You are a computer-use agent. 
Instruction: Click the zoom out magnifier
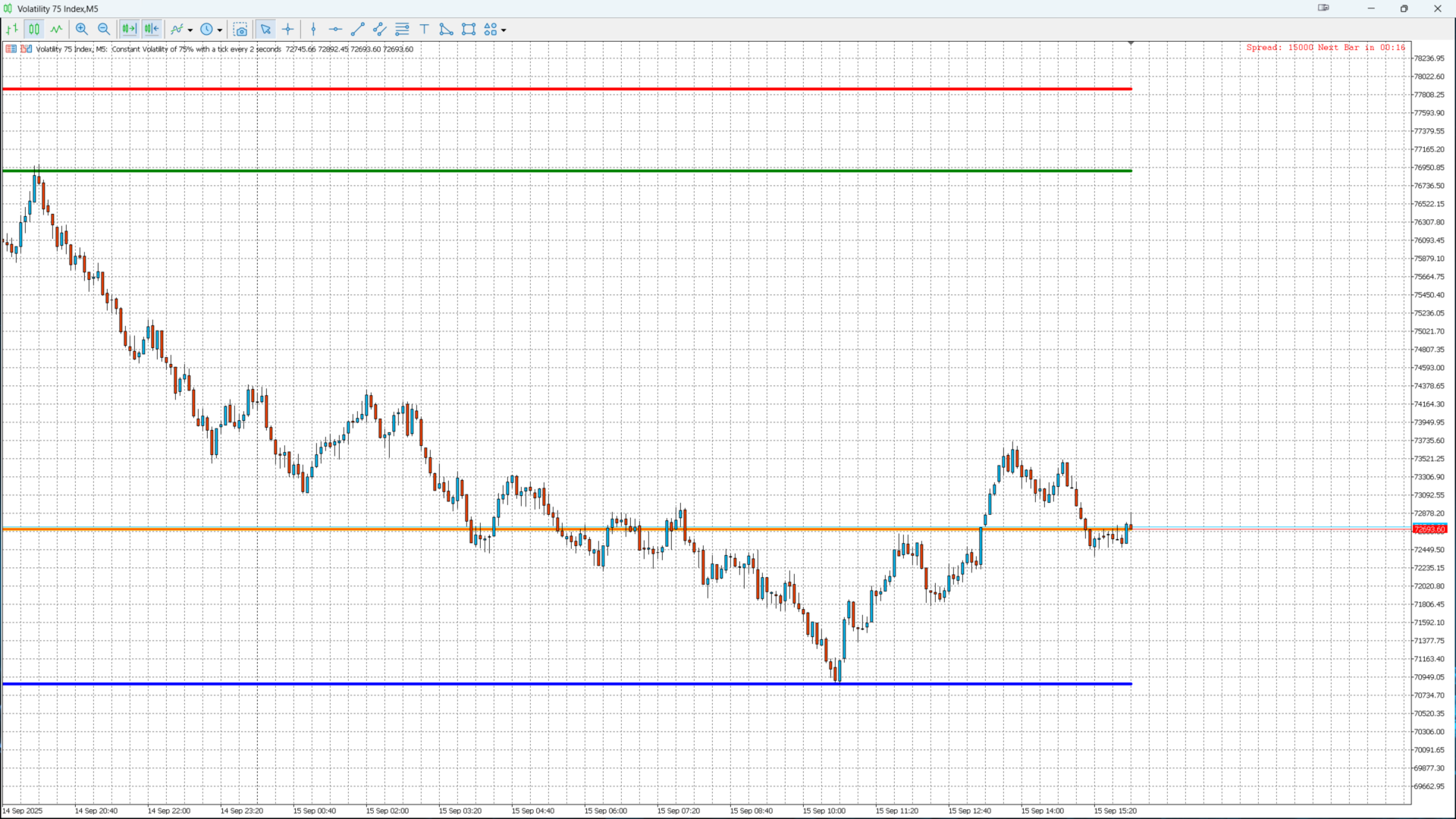(104, 30)
